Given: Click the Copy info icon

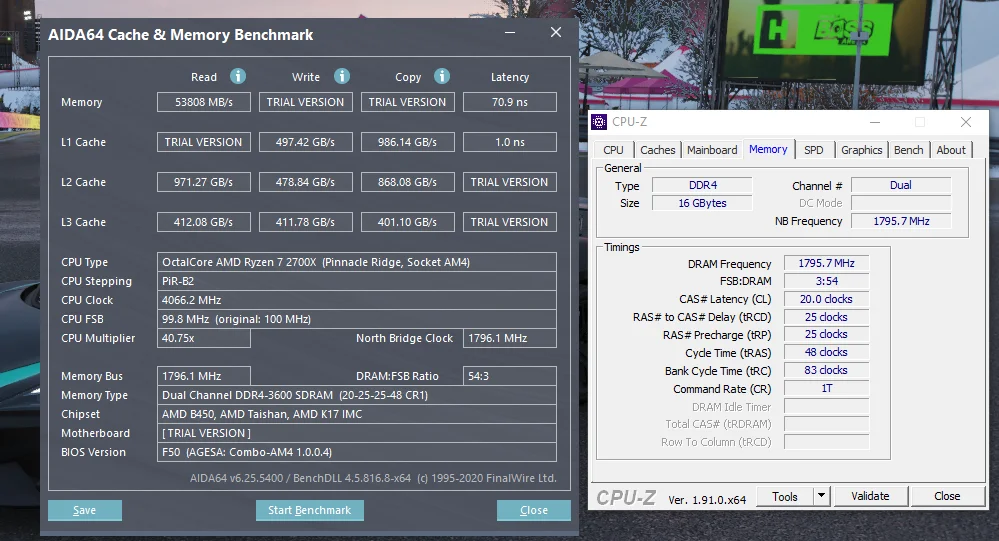Looking at the screenshot, I should coord(442,76).
